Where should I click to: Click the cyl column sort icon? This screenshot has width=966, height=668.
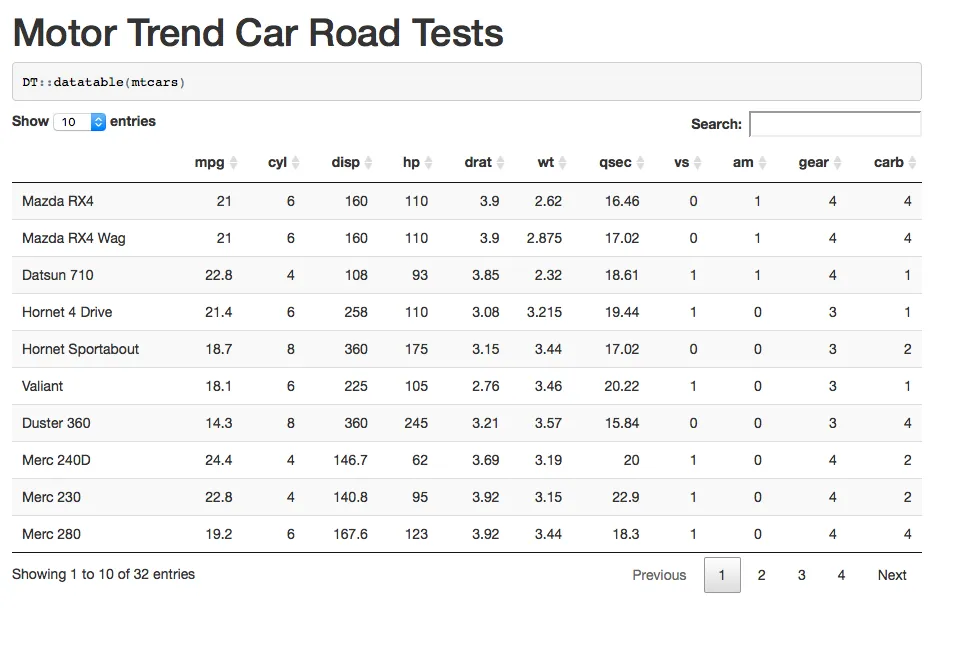[296, 163]
